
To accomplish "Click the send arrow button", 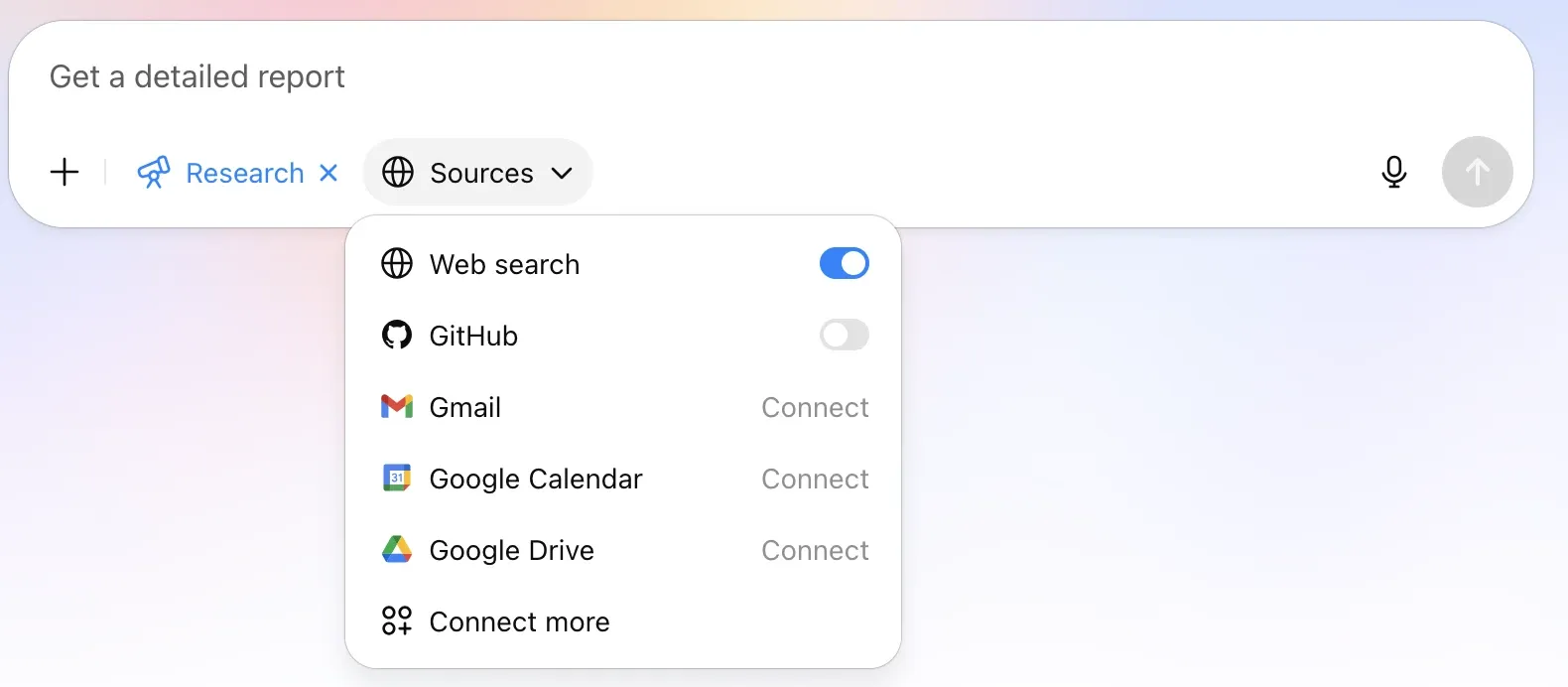I will [1477, 172].
